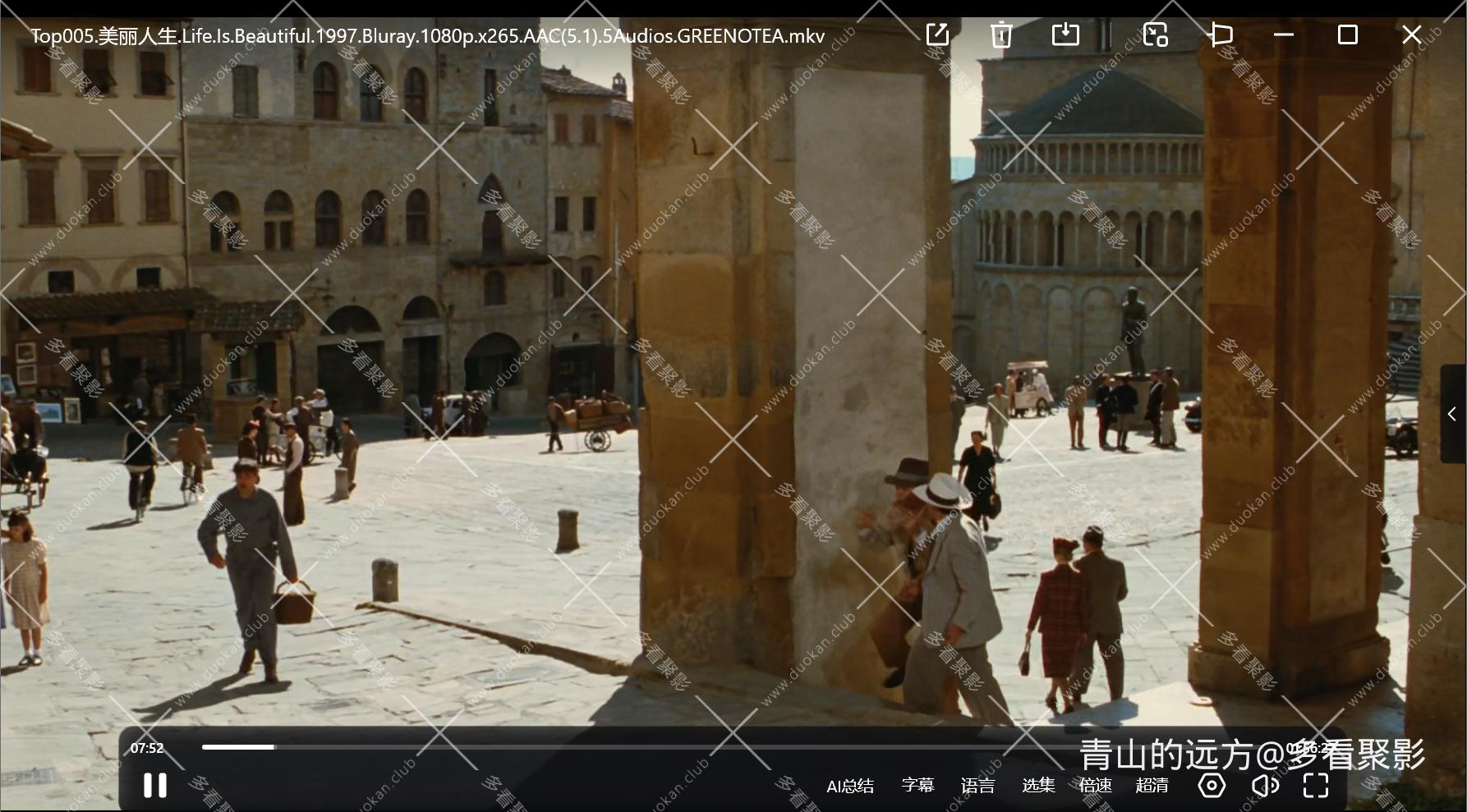Image resolution: width=1467 pixels, height=812 pixels.
Task: Change playback speed via 倍速
Action: (x=1095, y=786)
